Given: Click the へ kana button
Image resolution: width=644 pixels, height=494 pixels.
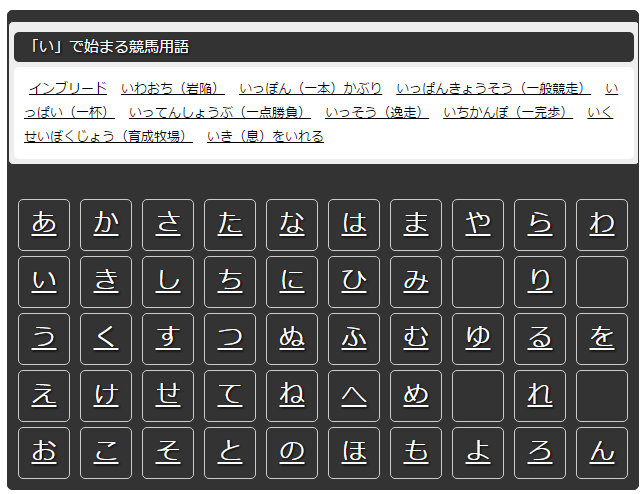Looking at the screenshot, I should click(354, 396).
